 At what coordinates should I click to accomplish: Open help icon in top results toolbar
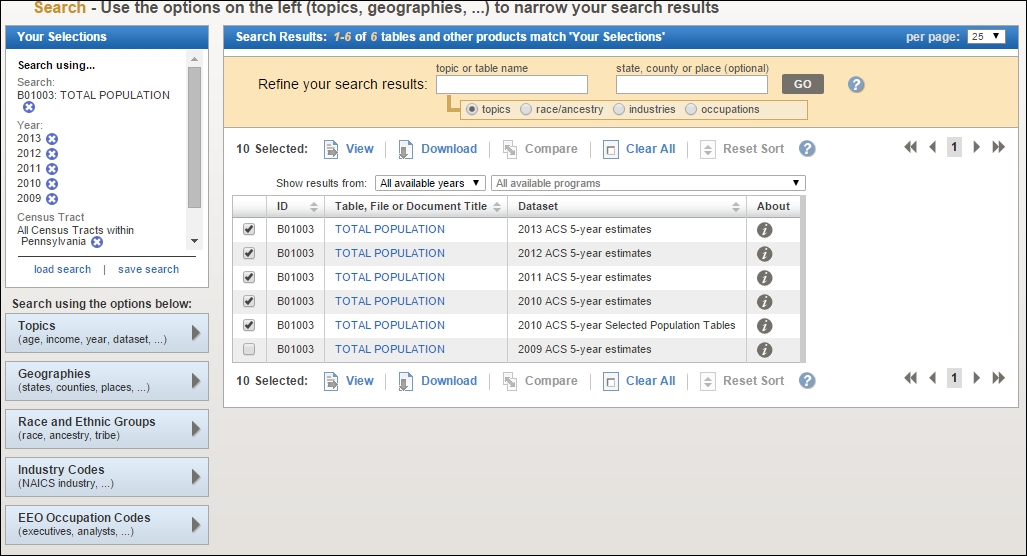(807, 149)
